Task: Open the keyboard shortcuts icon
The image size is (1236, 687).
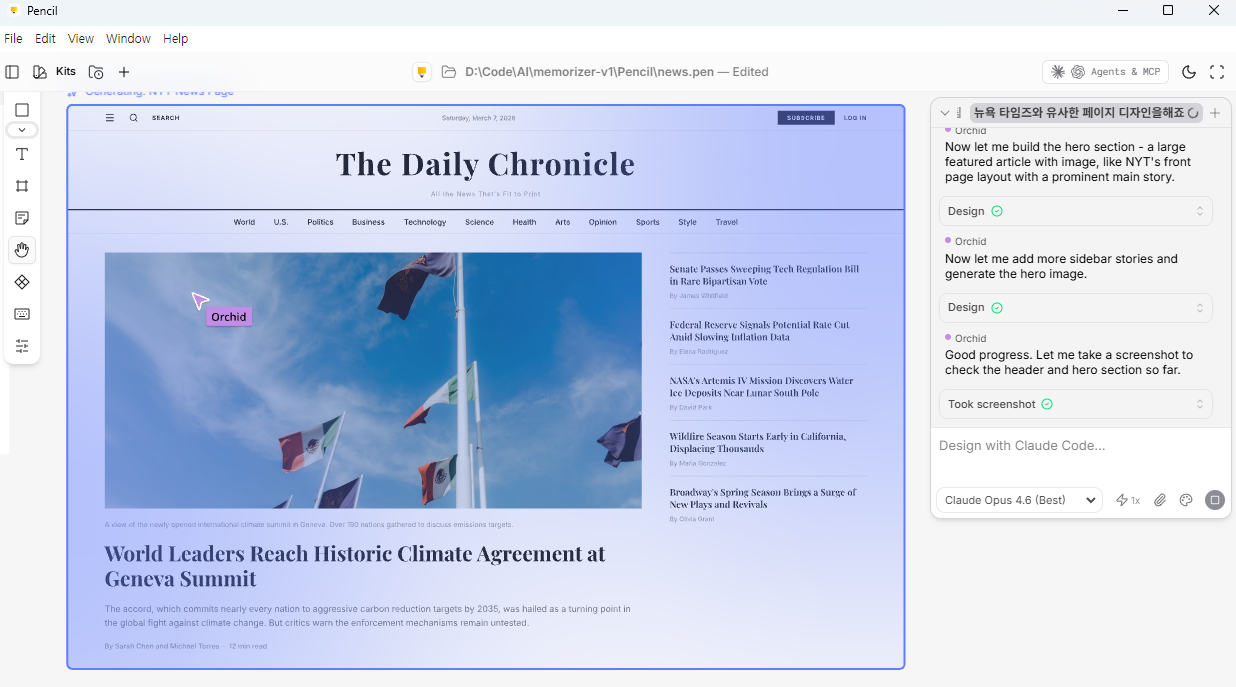Action: point(22,314)
